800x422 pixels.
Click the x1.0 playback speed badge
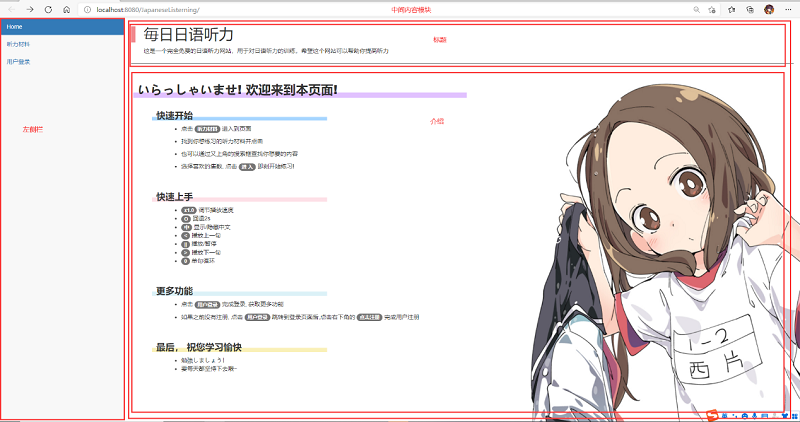coord(189,210)
